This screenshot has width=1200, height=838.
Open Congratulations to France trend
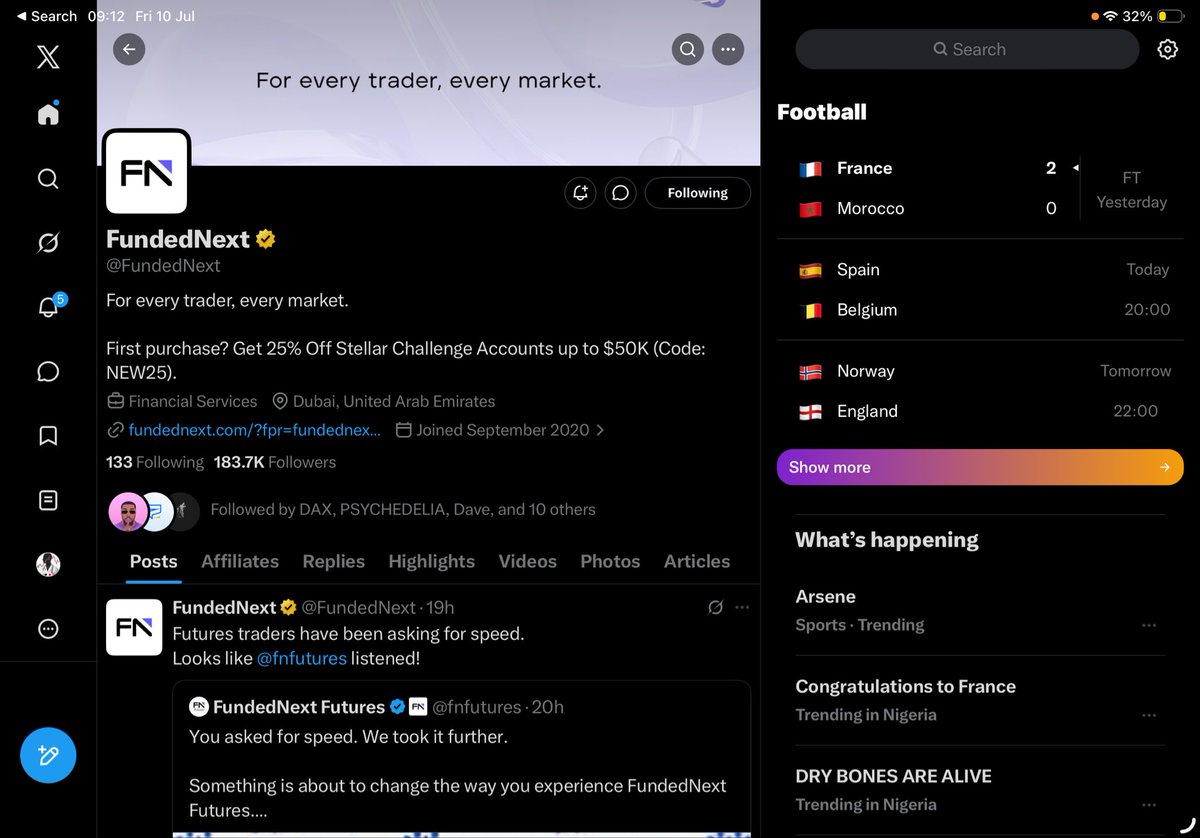point(980,700)
